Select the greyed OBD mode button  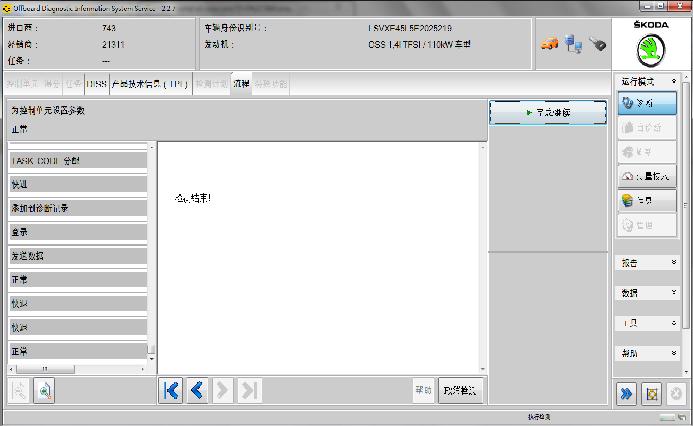[647, 128]
